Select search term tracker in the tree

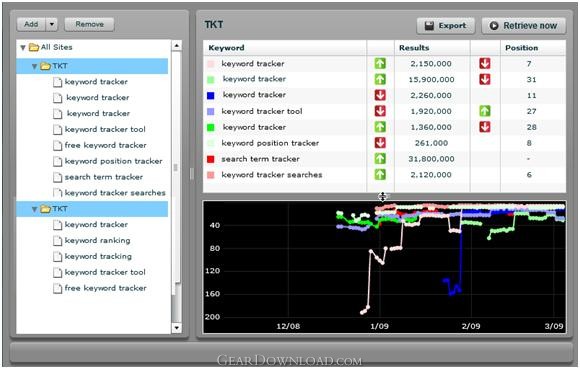point(104,177)
